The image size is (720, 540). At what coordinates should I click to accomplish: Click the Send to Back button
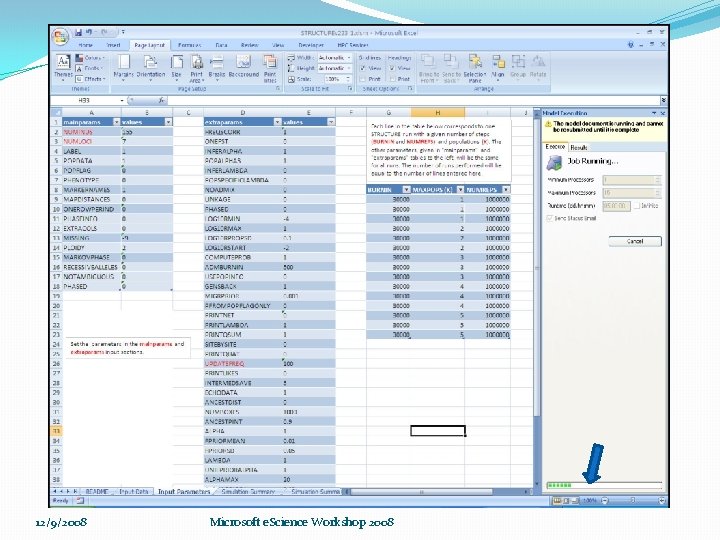click(x=451, y=68)
